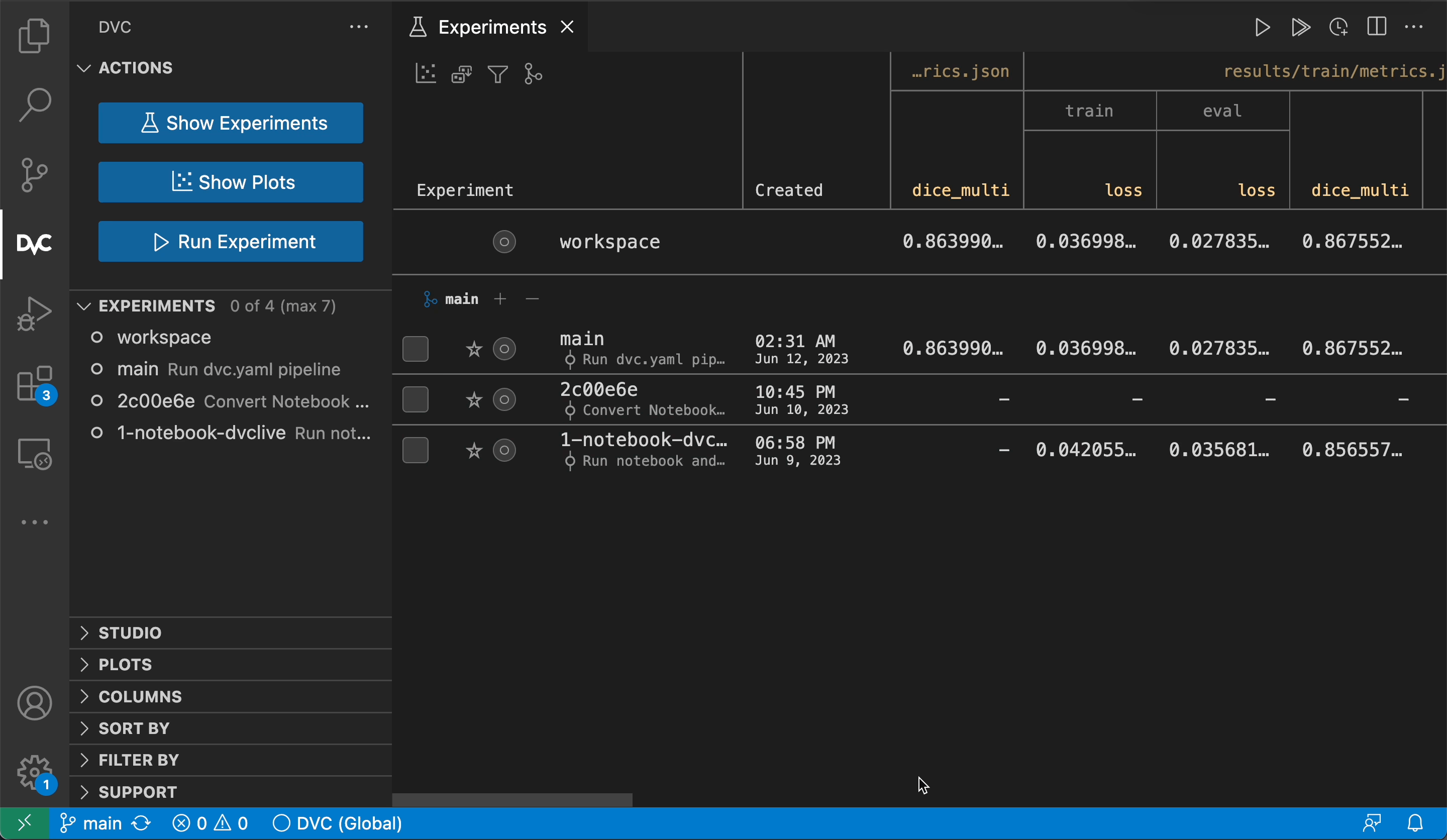Click the Run Experiment button

[231, 241]
